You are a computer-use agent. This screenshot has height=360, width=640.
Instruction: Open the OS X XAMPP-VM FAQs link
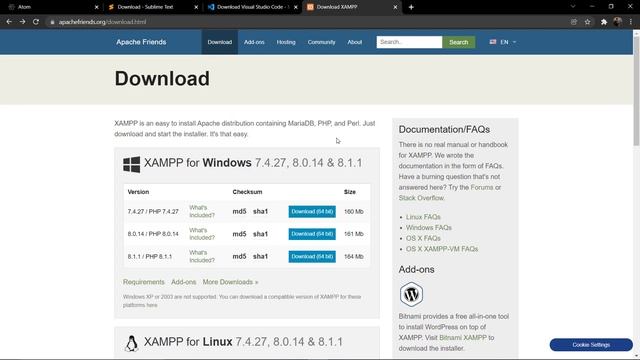point(442,249)
